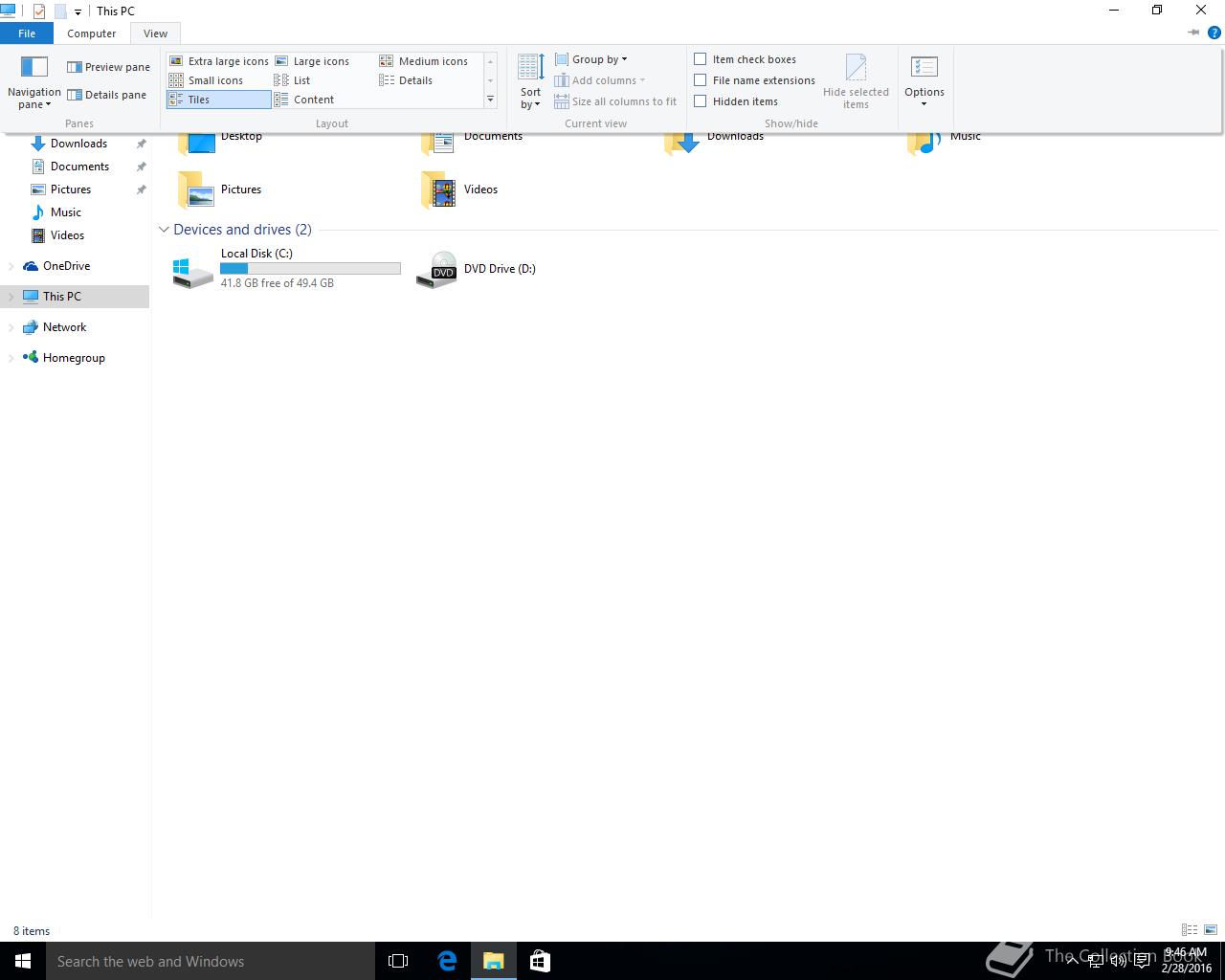Open the Navigation pane menu
Viewport: 1225px width, 980px height.
pos(33,82)
